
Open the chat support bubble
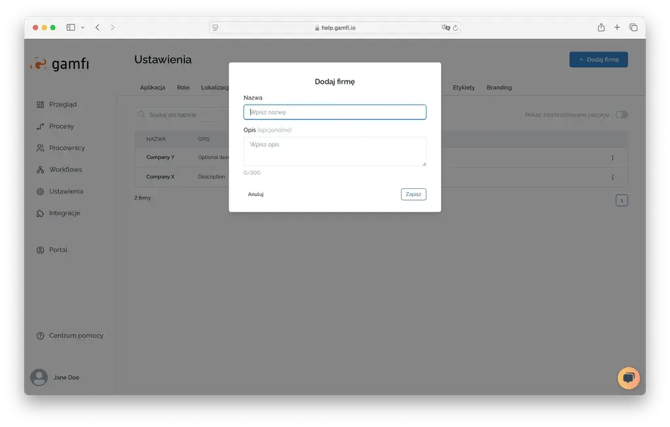coord(628,377)
